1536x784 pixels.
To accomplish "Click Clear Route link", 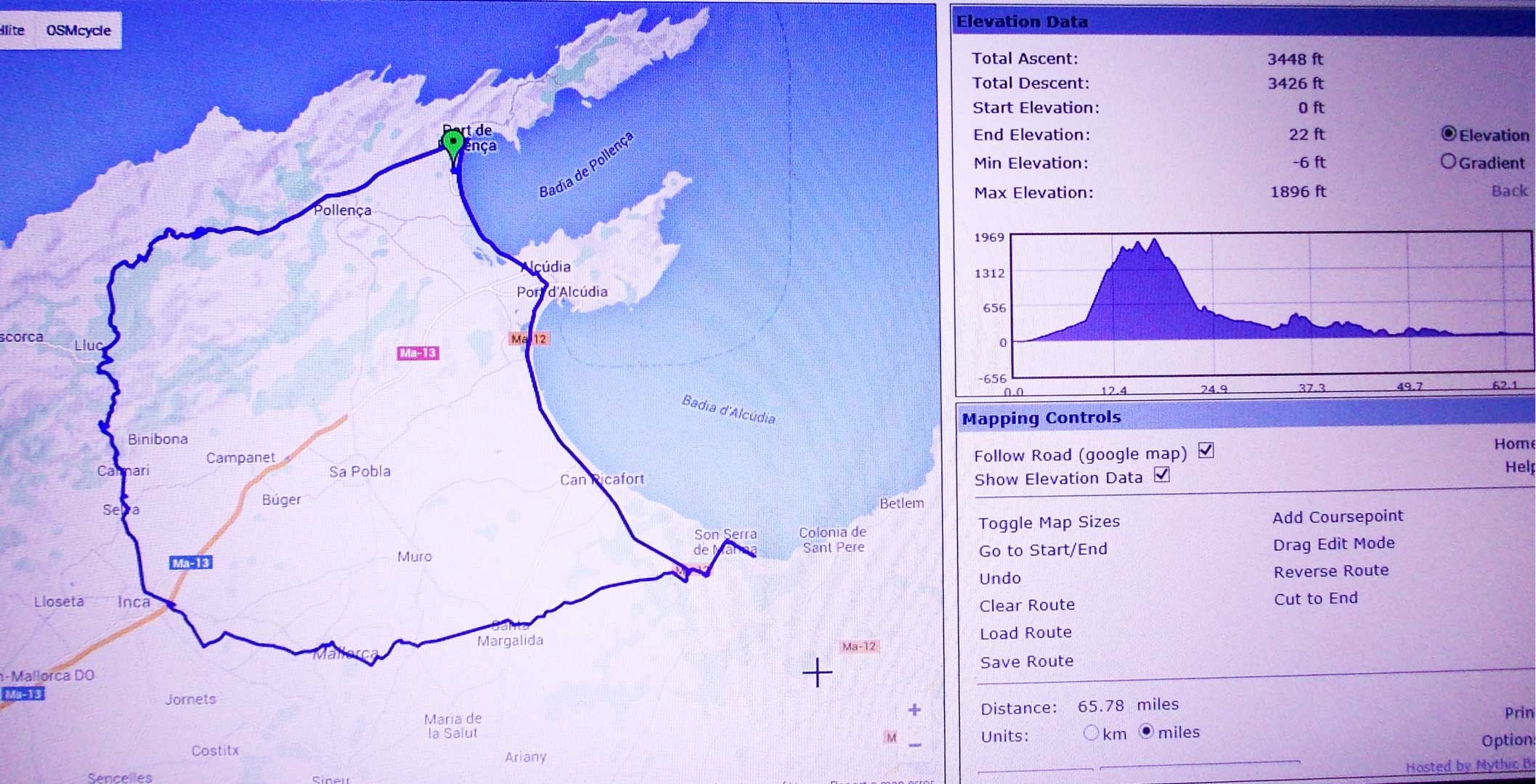I will (1026, 605).
